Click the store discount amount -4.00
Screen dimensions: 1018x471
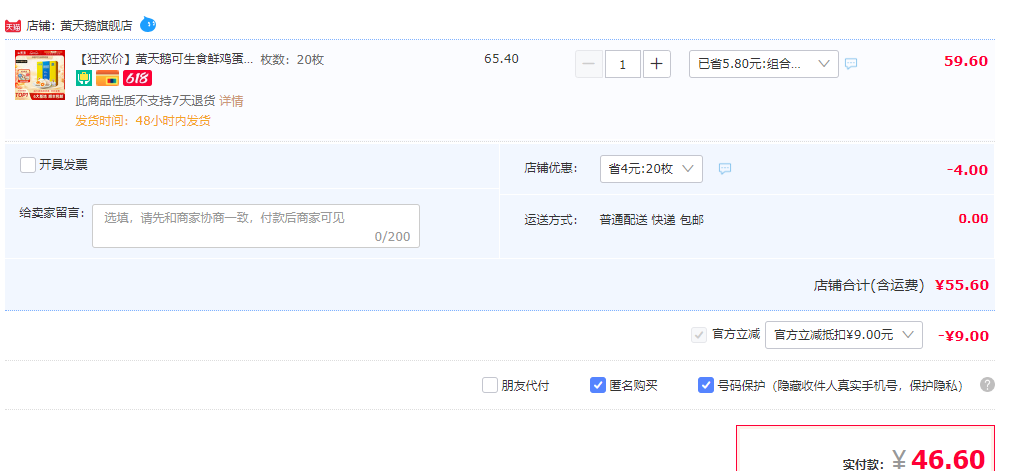[x=967, y=170]
